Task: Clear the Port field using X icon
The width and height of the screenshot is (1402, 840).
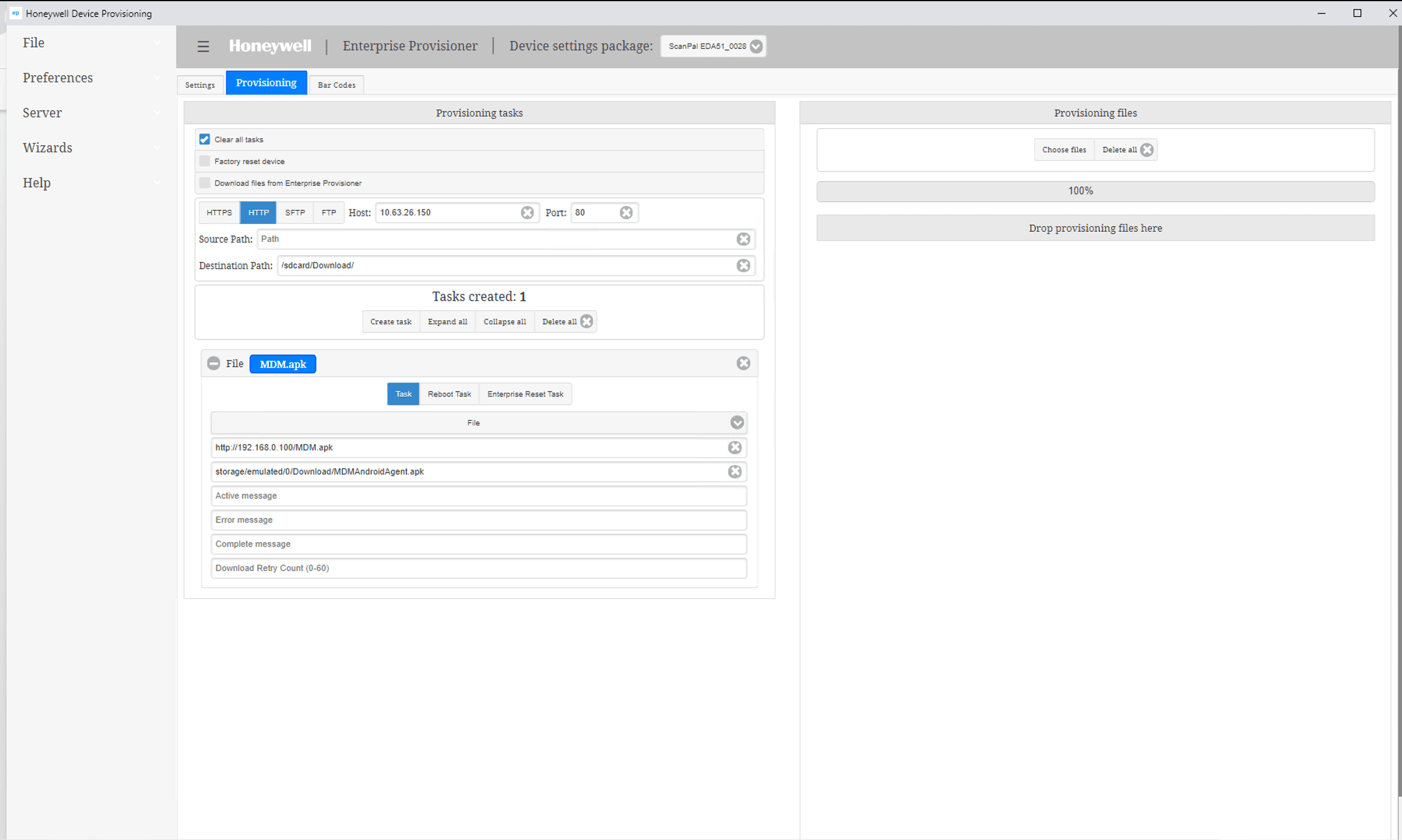Action: point(626,212)
